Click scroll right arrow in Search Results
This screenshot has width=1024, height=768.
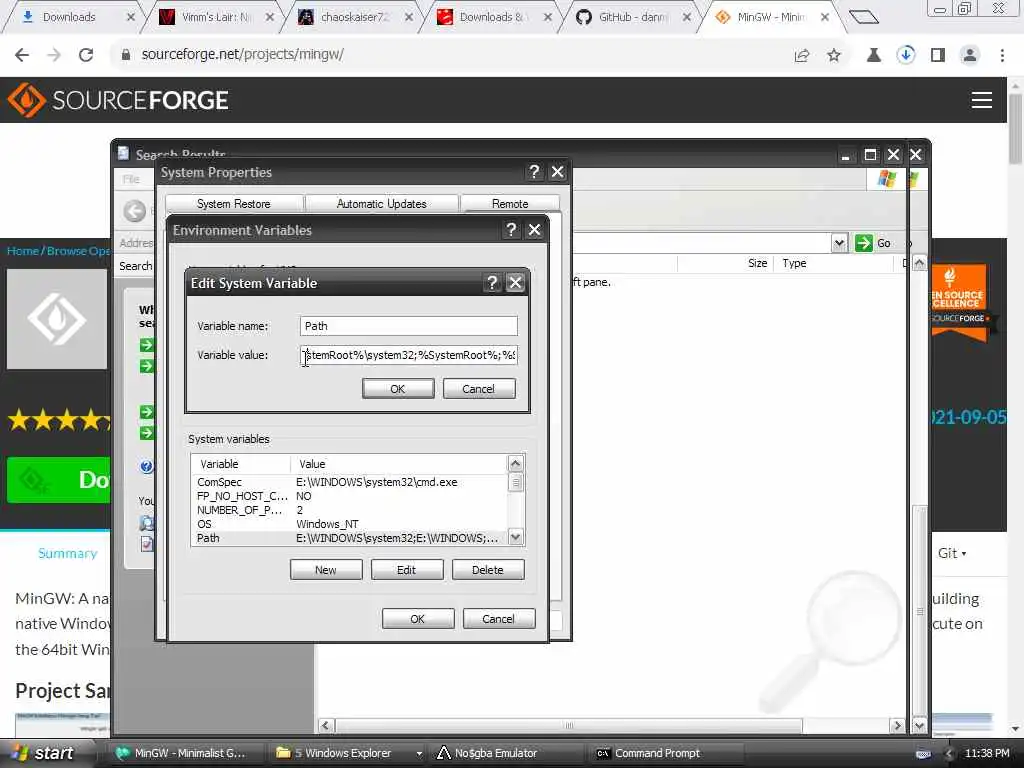pos(897,726)
